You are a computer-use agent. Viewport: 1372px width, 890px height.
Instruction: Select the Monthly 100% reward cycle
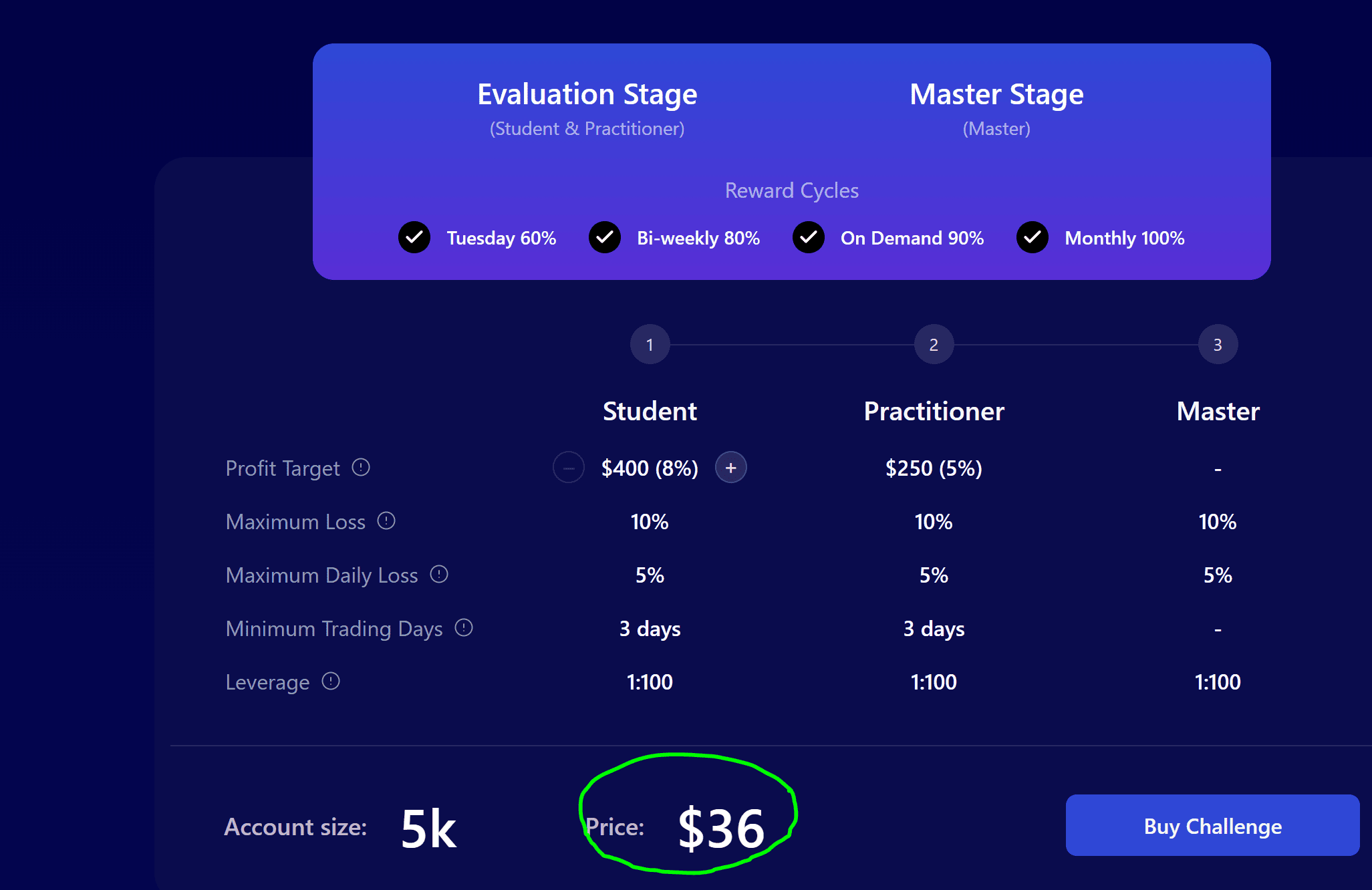coord(1033,238)
